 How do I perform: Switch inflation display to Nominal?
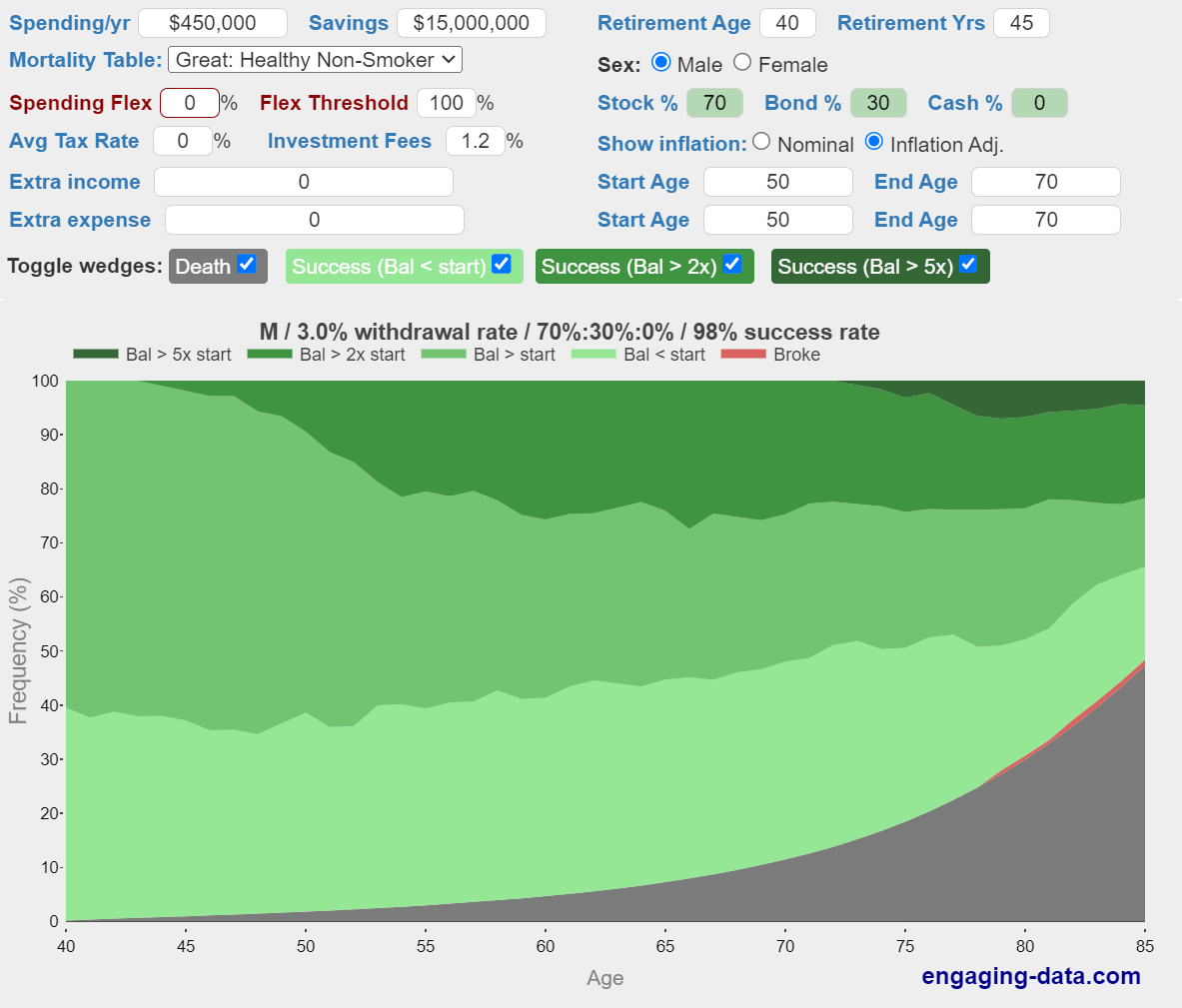[x=761, y=142]
